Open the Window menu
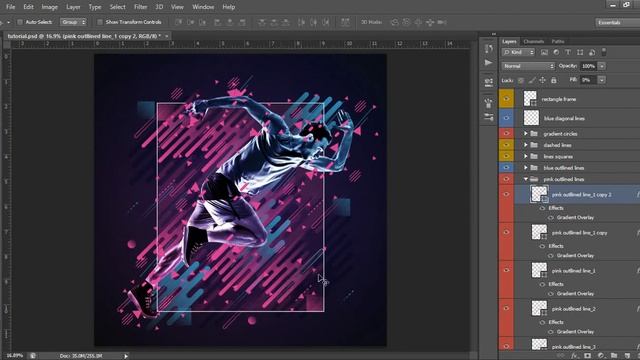Screen dimensions: 640x360 (203, 7)
